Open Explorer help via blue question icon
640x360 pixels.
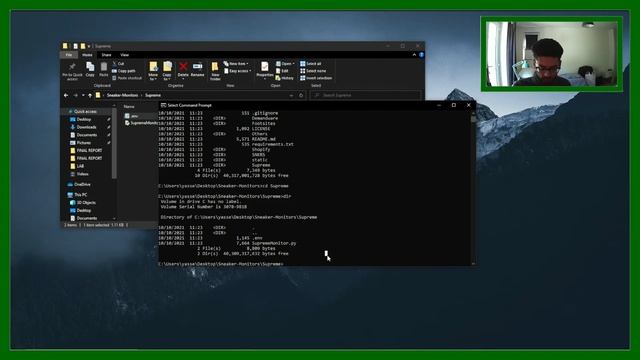point(421,55)
